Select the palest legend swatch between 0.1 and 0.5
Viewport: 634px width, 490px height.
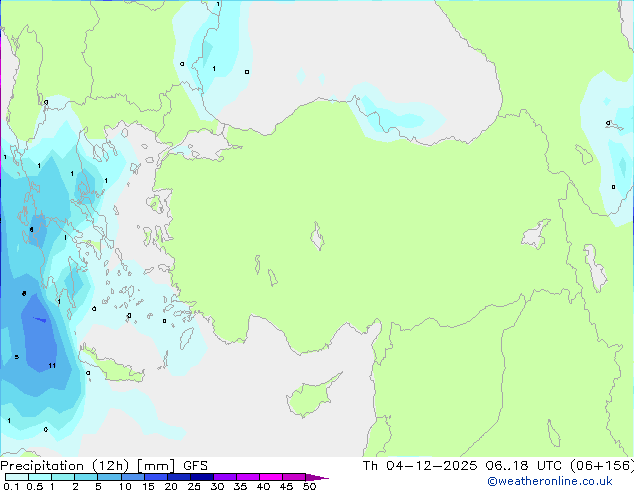17,477
